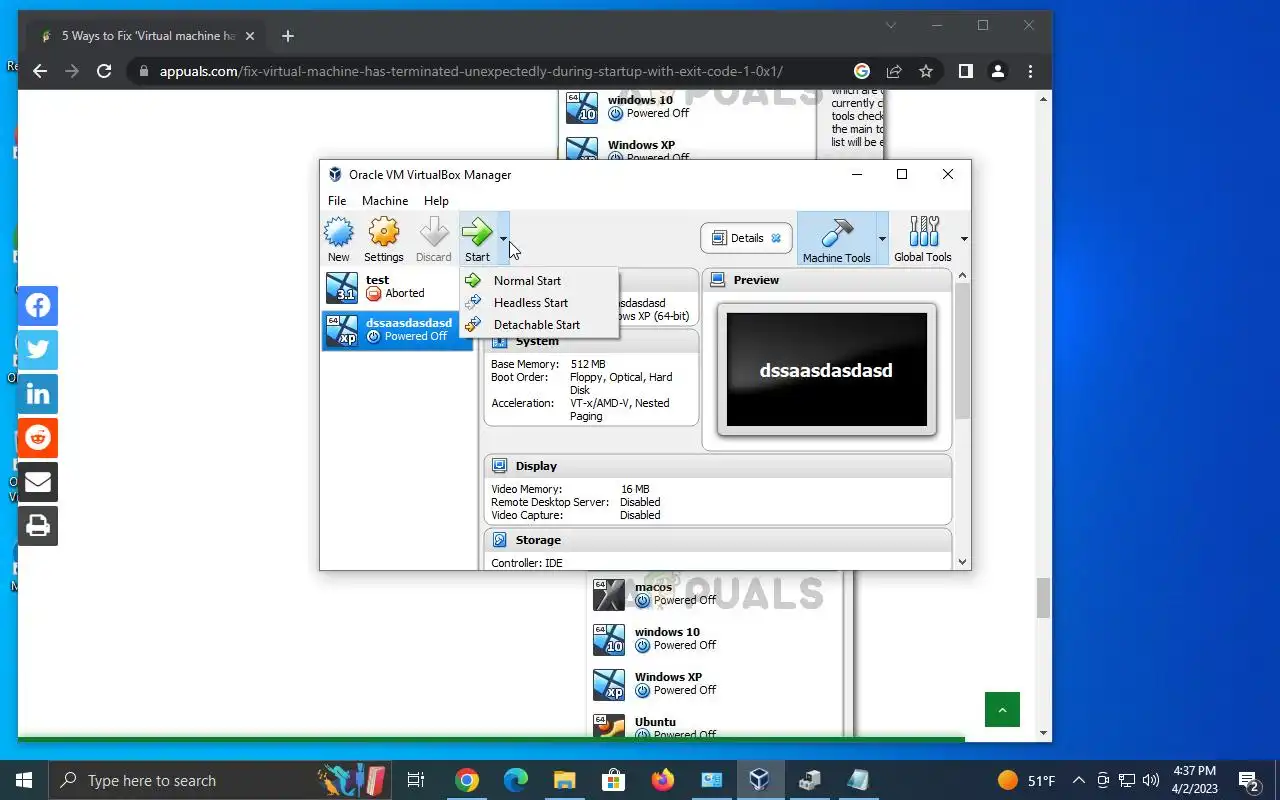
Task: Open Firefox from the taskbar
Action: click(x=662, y=780)
